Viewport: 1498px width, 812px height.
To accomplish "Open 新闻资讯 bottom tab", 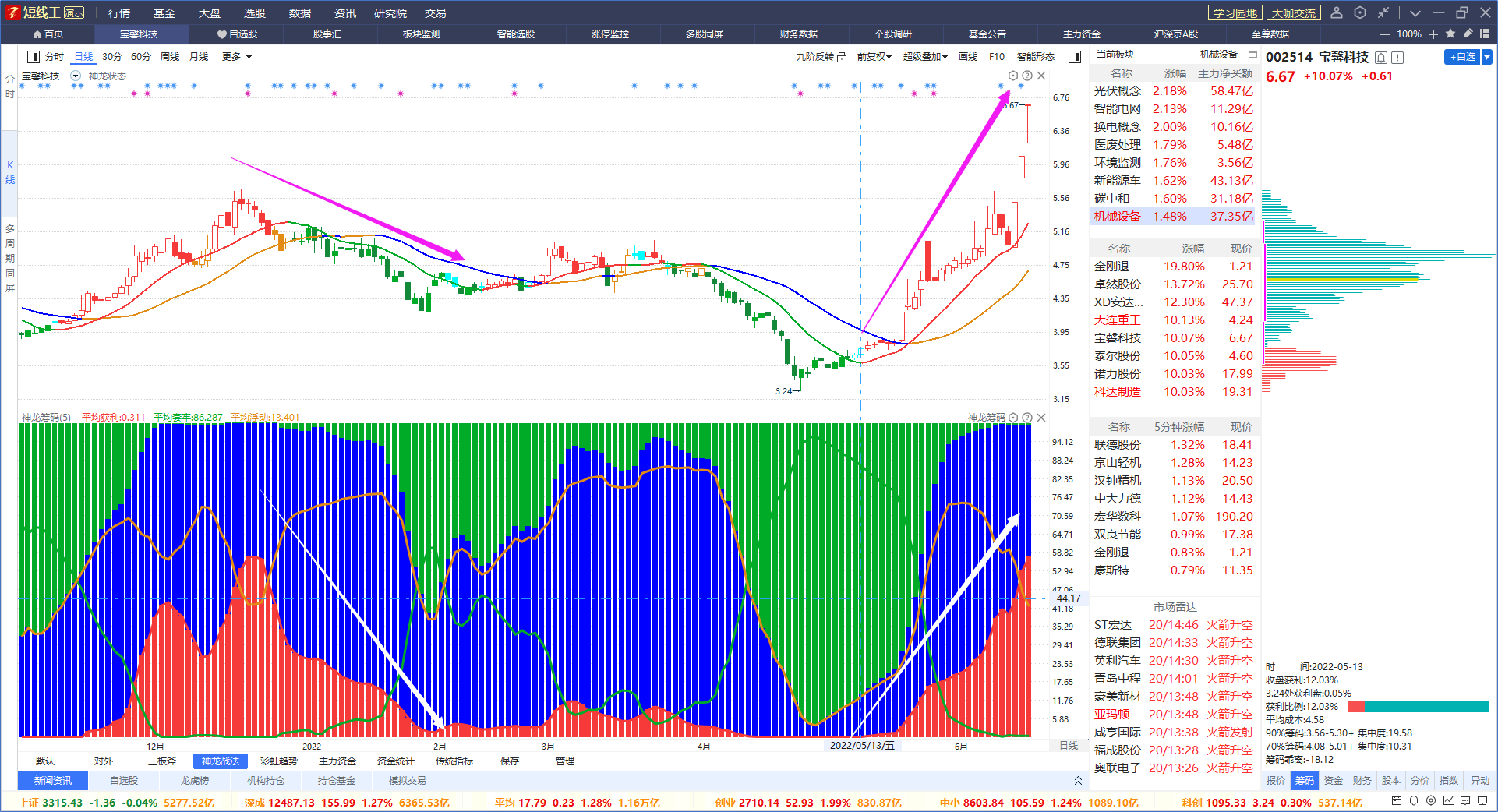I will click(53, 780).
